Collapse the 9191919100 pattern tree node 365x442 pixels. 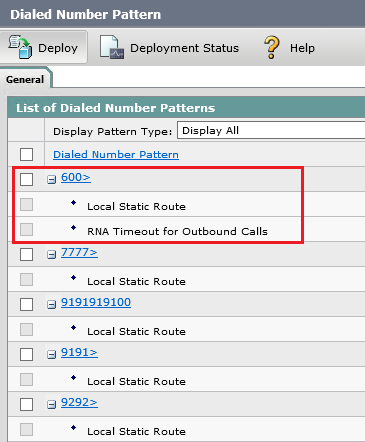51,305
